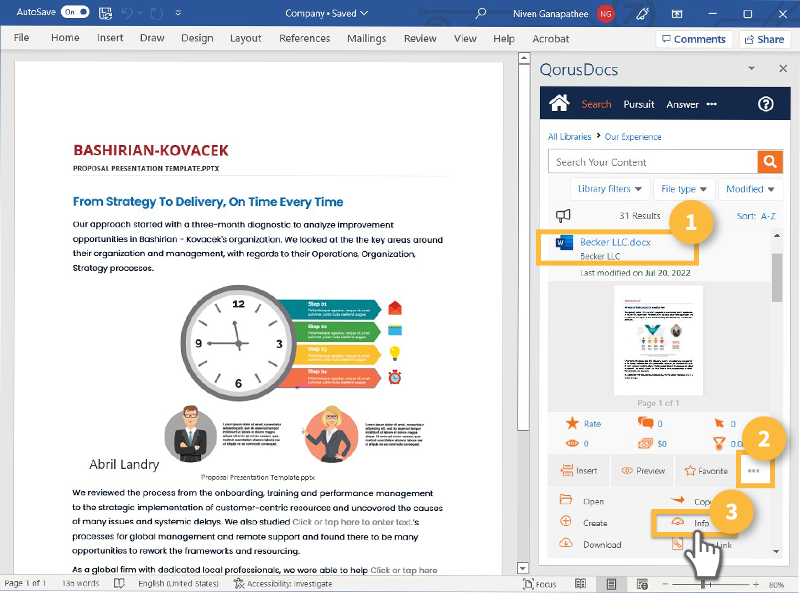The image size is (800, 593).
Task: Click the Create plus action
Action: pos(583,522)
